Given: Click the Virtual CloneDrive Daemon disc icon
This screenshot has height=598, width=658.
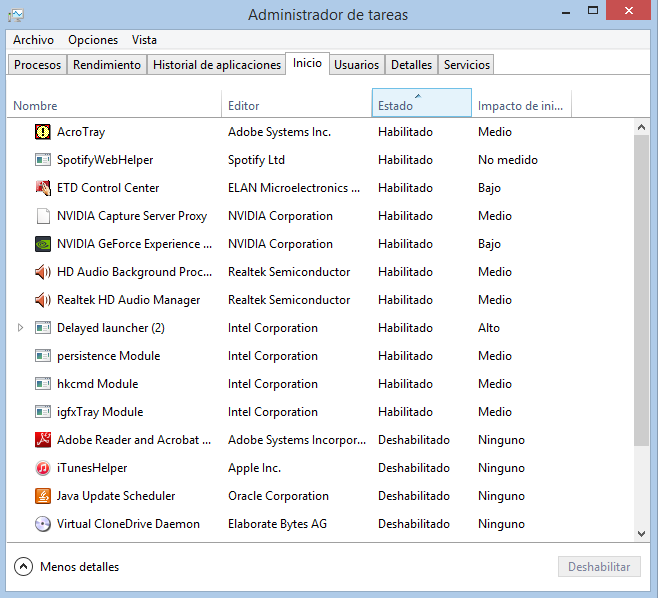Looking at the screenshot, I should pos(42,524).
